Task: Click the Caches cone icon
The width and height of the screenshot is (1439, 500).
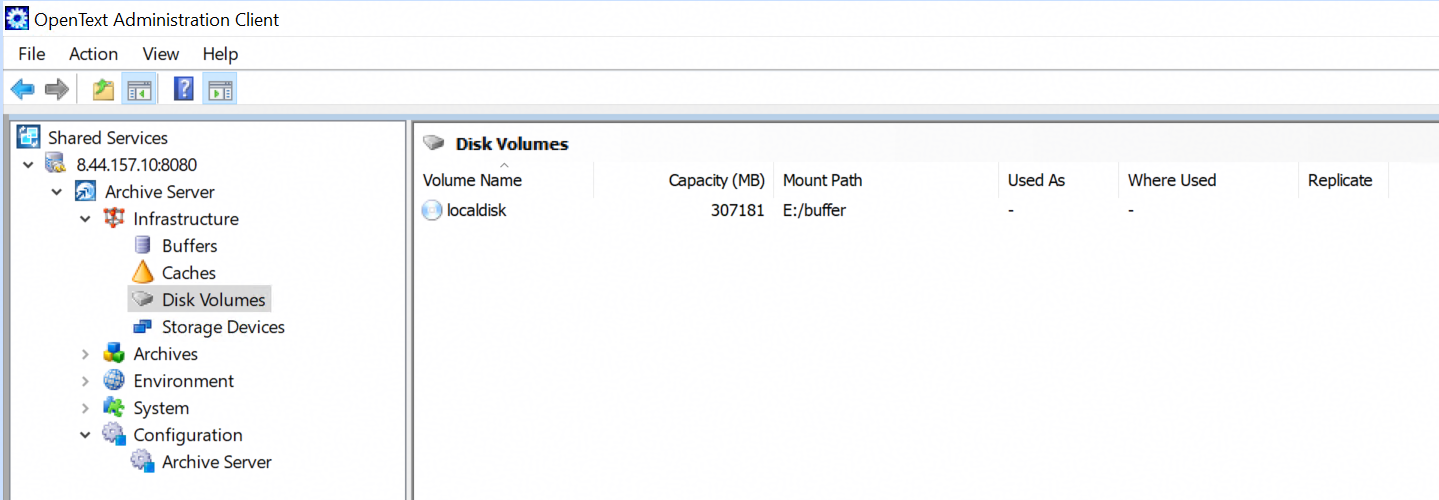Action: tap(144, 272)
